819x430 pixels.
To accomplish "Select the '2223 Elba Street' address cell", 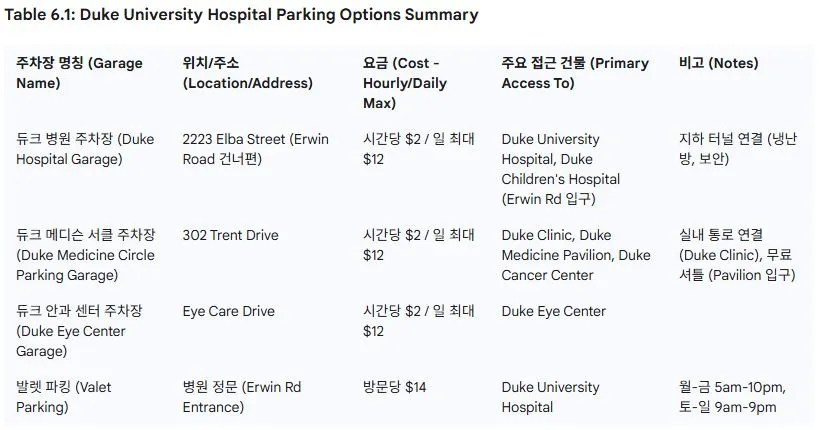I will (255, 149).
